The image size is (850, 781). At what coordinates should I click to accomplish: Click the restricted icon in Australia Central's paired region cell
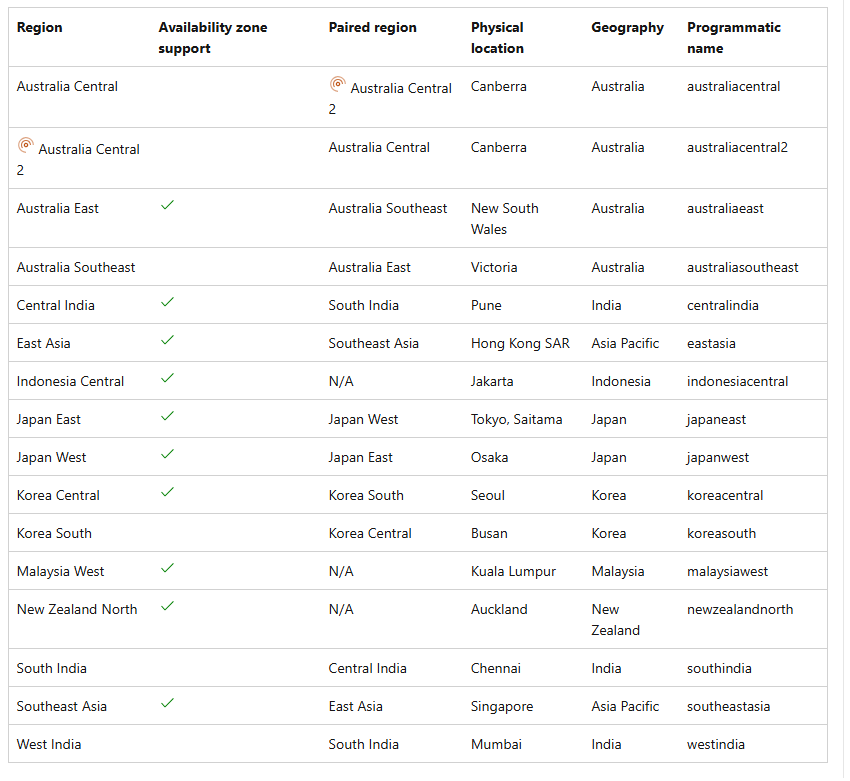point(337,84)
